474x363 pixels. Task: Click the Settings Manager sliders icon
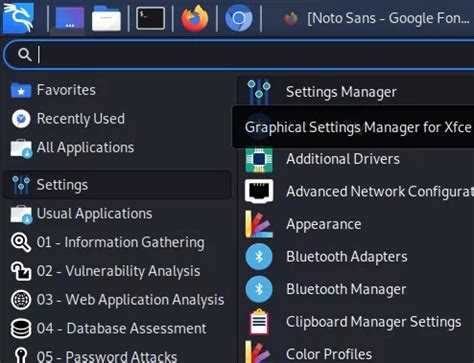[x=259, y=92]
